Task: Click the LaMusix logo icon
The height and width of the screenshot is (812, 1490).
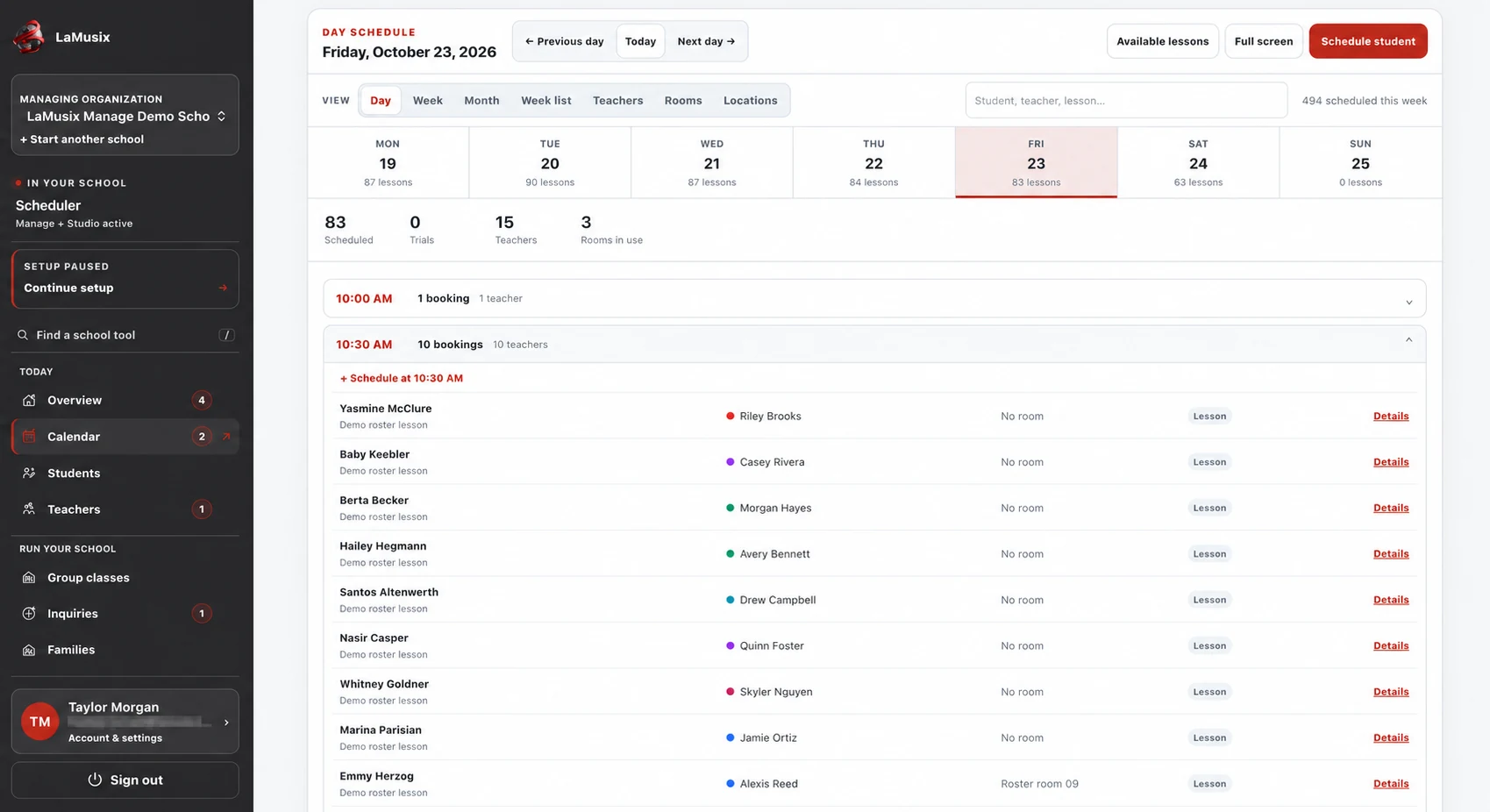Action: tap(29, 37)
